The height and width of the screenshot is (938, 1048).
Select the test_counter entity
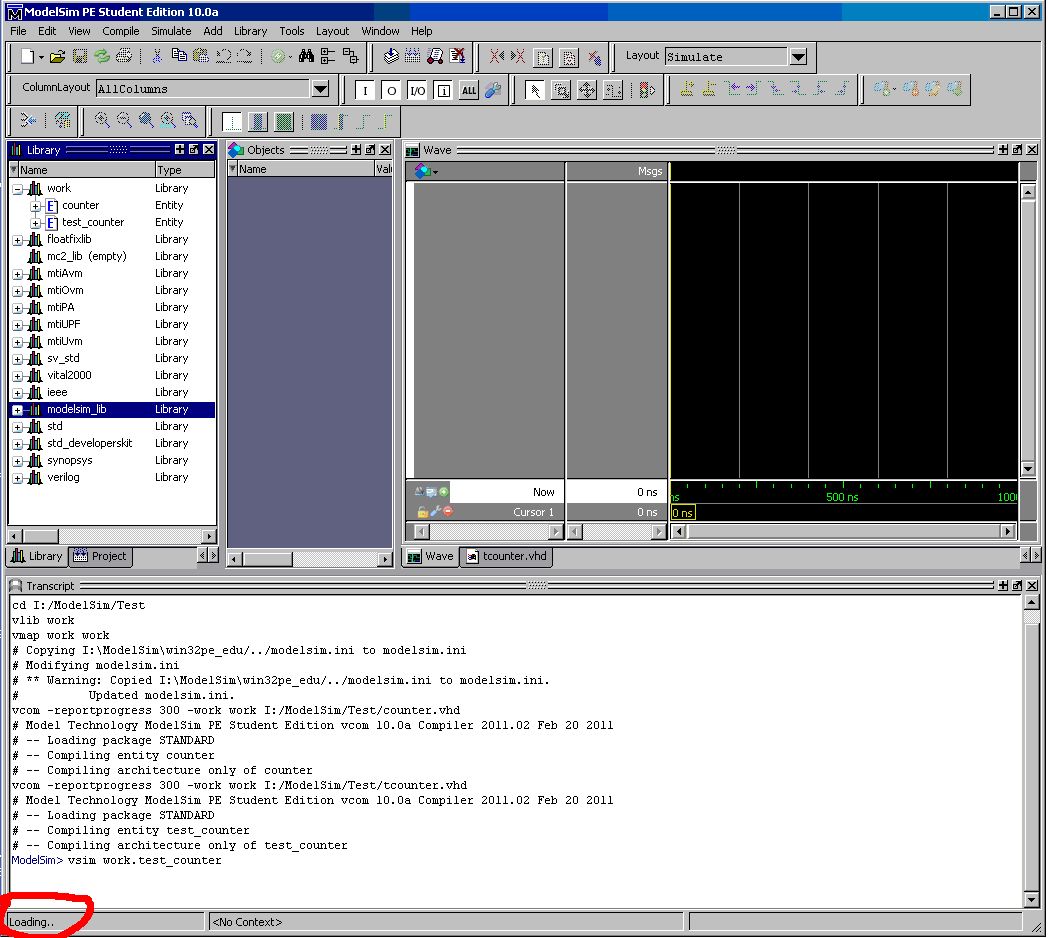[x=92, y=222]
